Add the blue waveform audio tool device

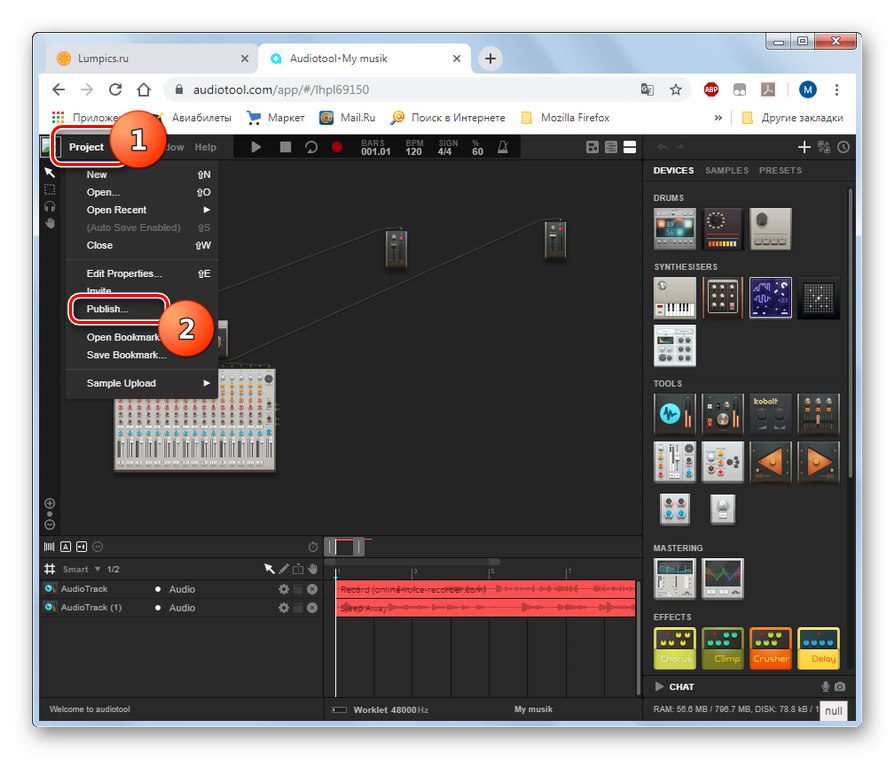pos(675,414)
